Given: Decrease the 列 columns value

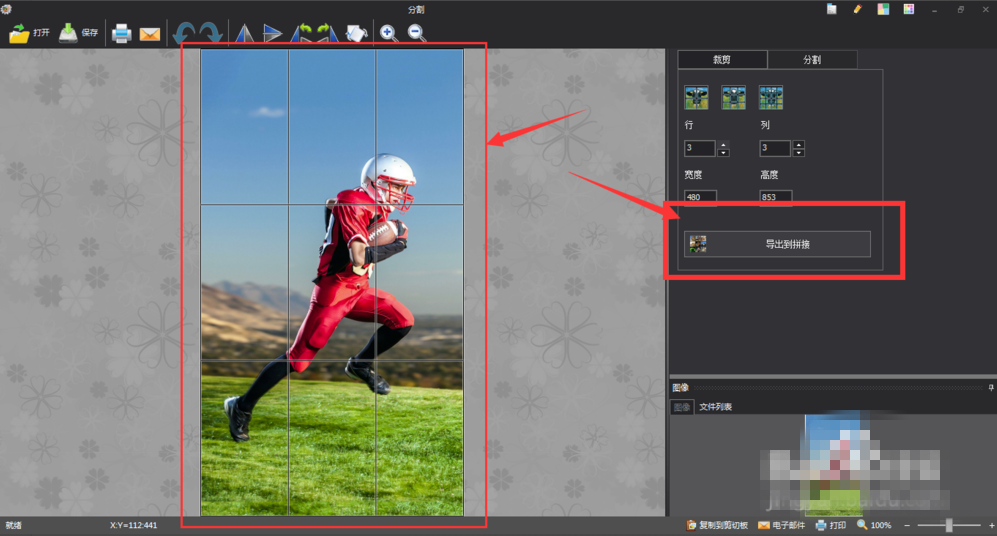Looking at the screenshot, I should (799, 153).
